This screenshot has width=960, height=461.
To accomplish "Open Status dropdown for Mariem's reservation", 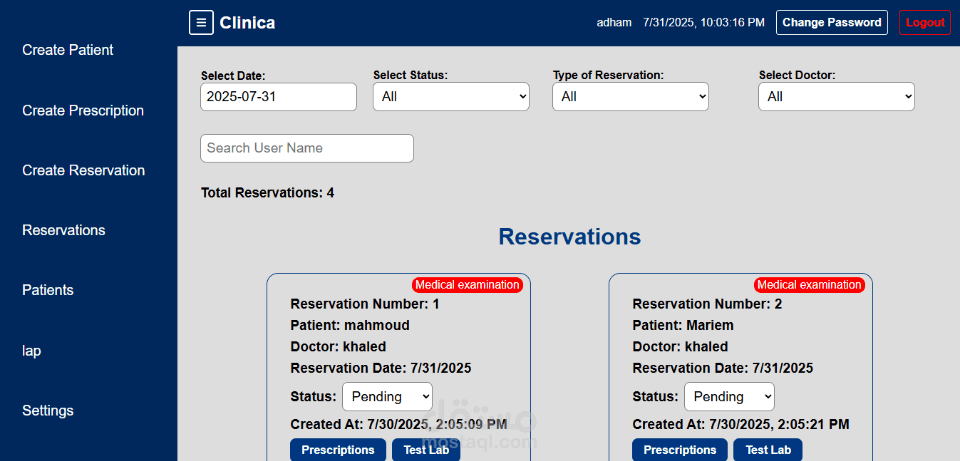I will coord(729,396).
